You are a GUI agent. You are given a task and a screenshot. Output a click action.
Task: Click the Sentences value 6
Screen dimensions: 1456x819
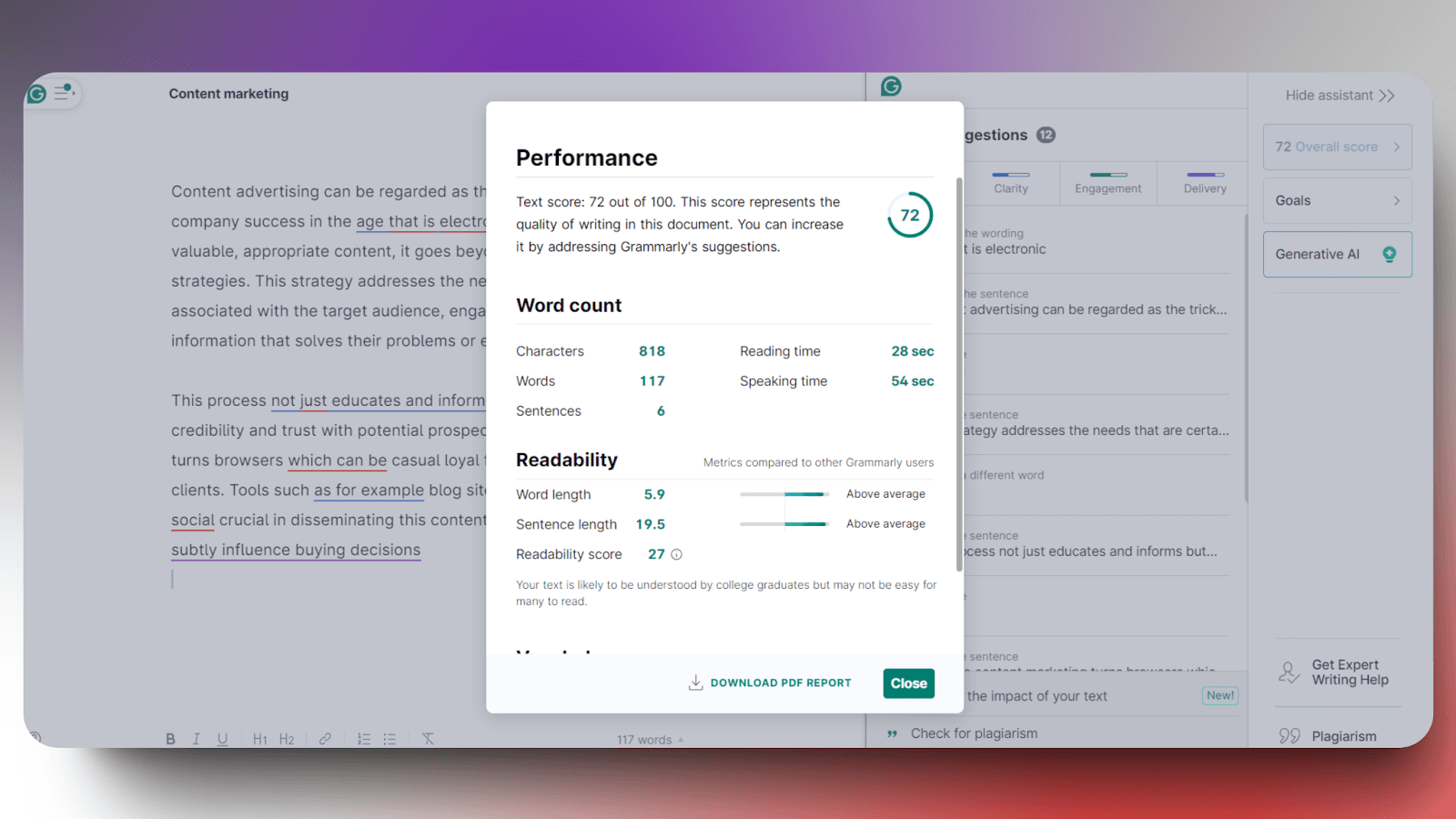[661, 411]
